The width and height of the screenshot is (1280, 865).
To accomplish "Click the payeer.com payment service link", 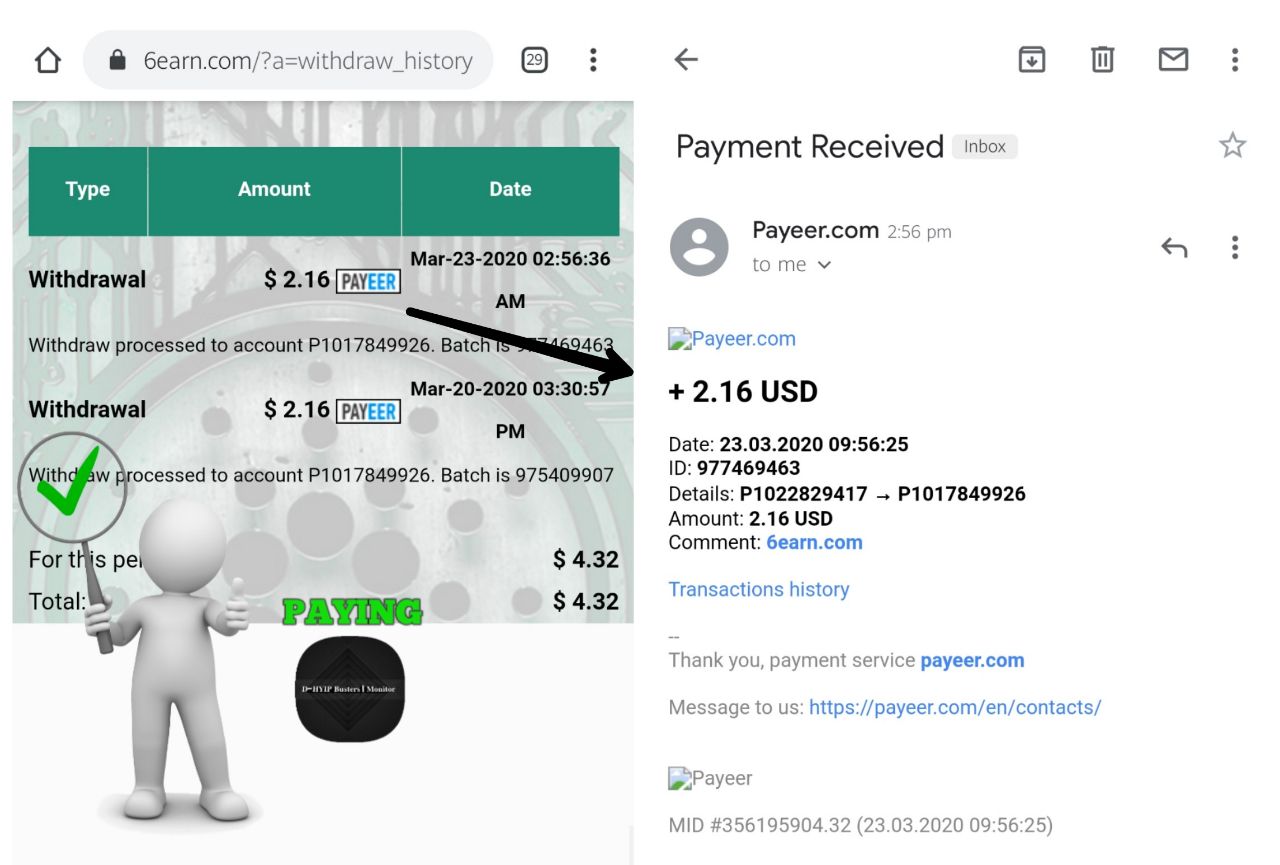I will [972, 660].
